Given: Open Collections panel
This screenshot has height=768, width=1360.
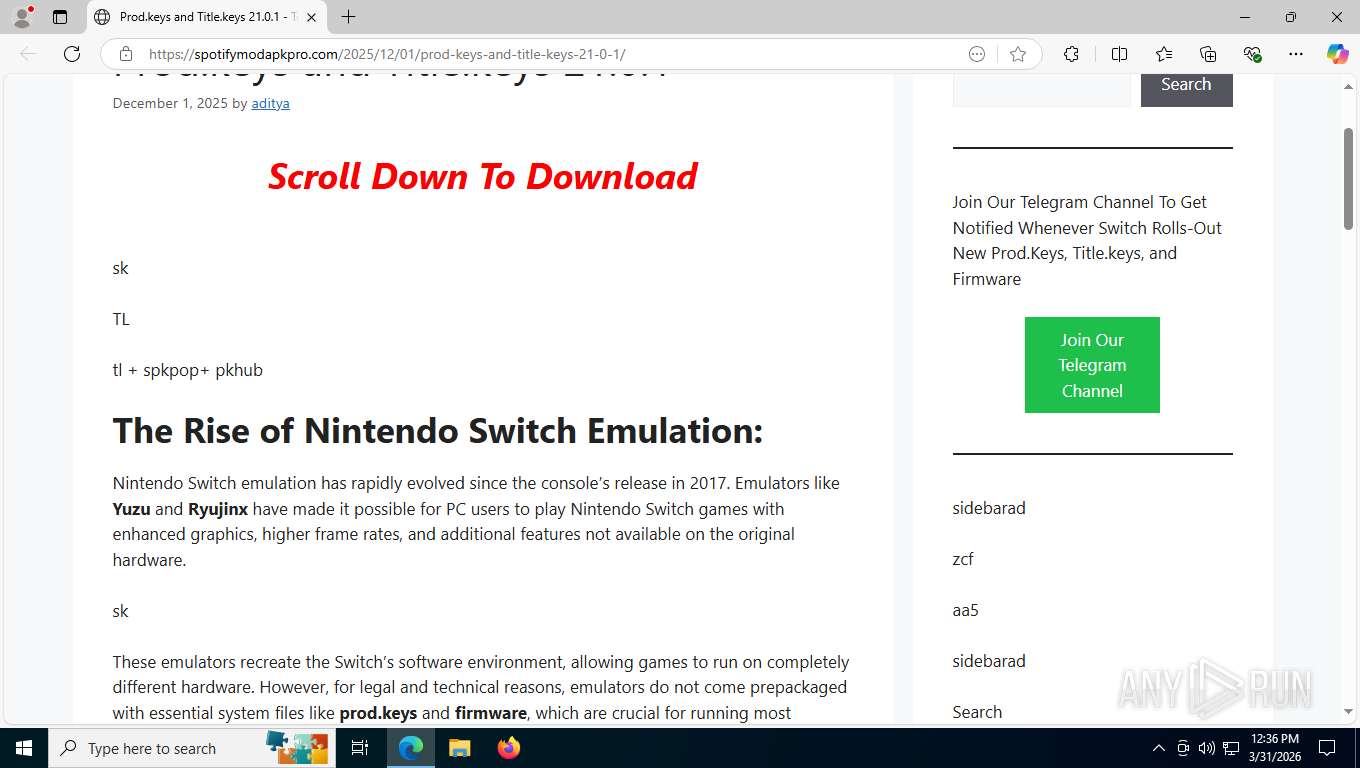Looking at the screenshot, I should (1208, 54).
